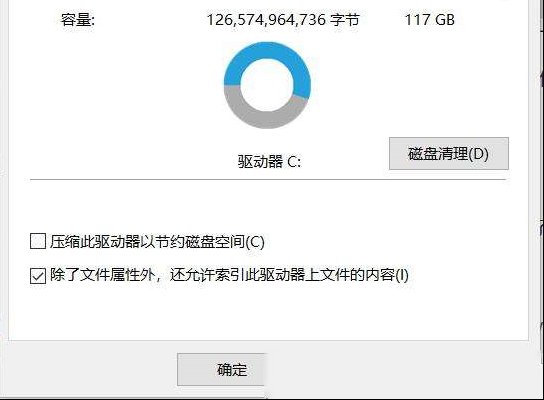Click the 驱动器 C: drive label
Image resolution: width=544 pixels, height=400 pixels.
tap(269, 161)
